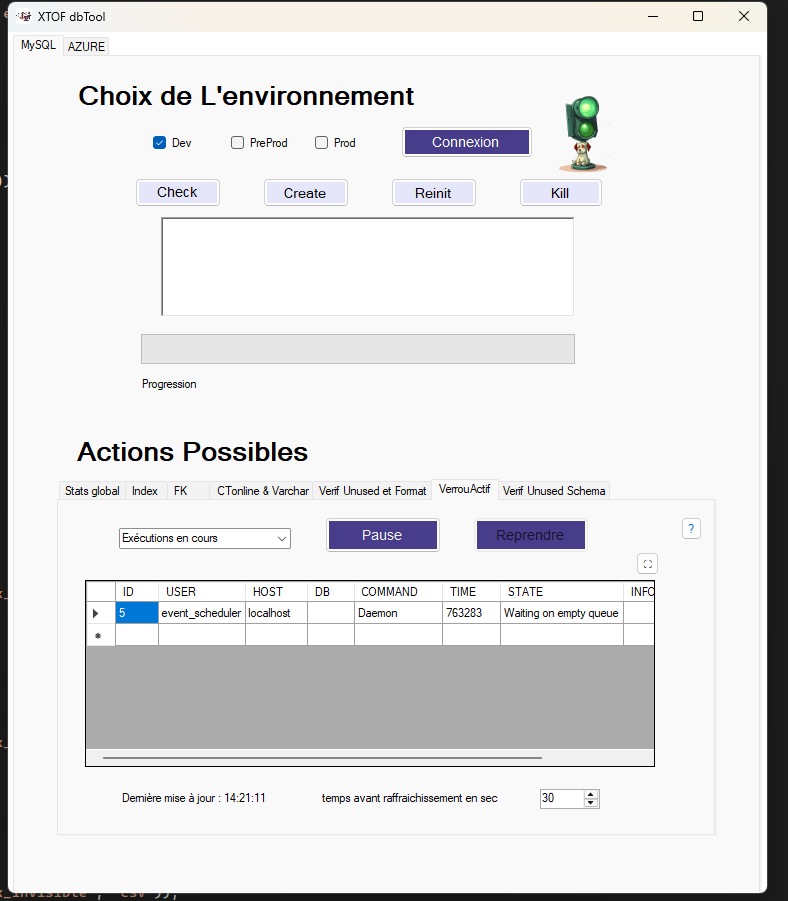This screenshot has width=788, height=901.
Task: Uncheck the Dev environment checkbox
Action: pyautogui.click(x=159, y=143)
